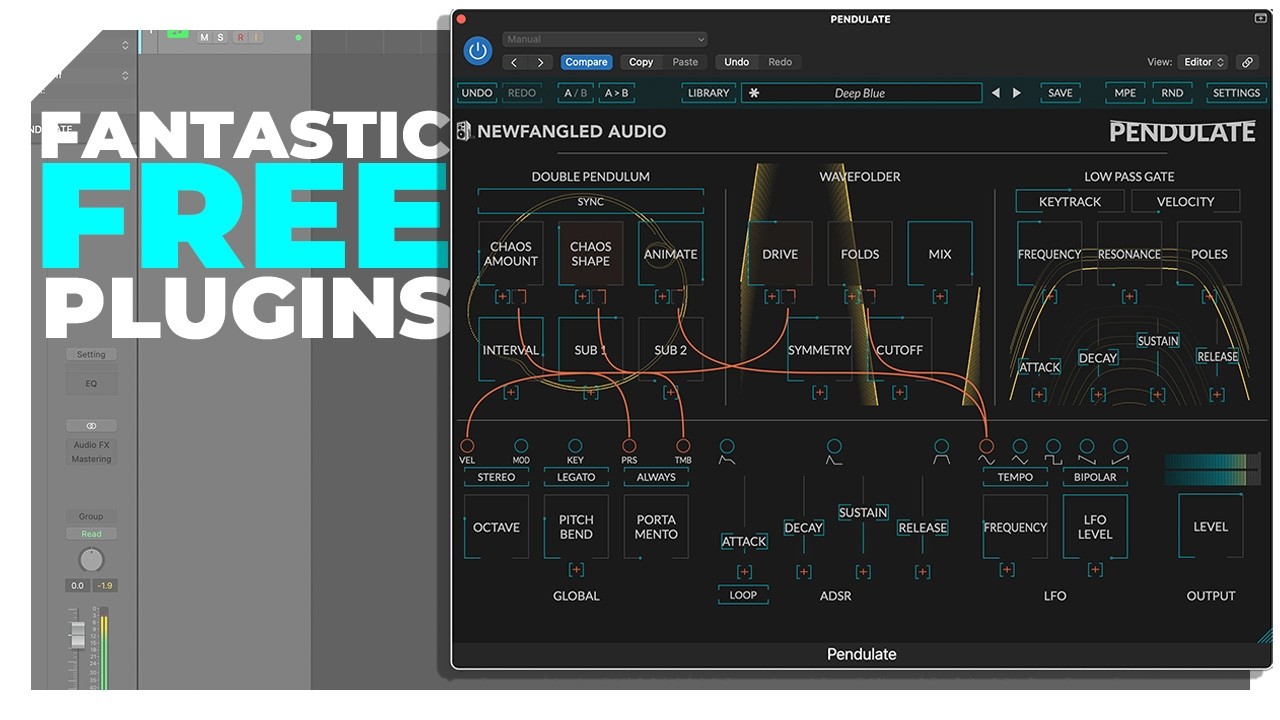Enable TEMPO sync for the LFO

(x=1015, y=477)
